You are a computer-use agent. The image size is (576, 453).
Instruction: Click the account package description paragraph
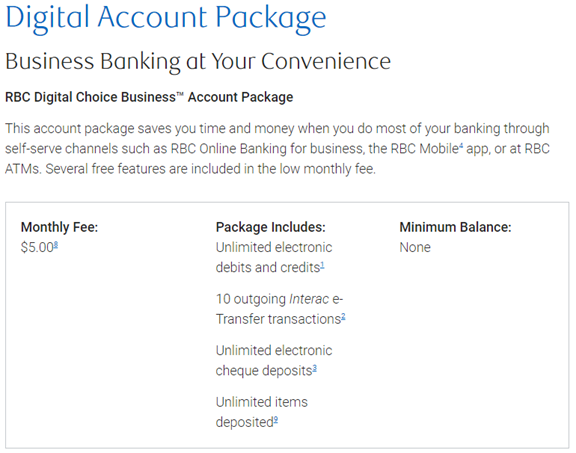tap(277, 149)
